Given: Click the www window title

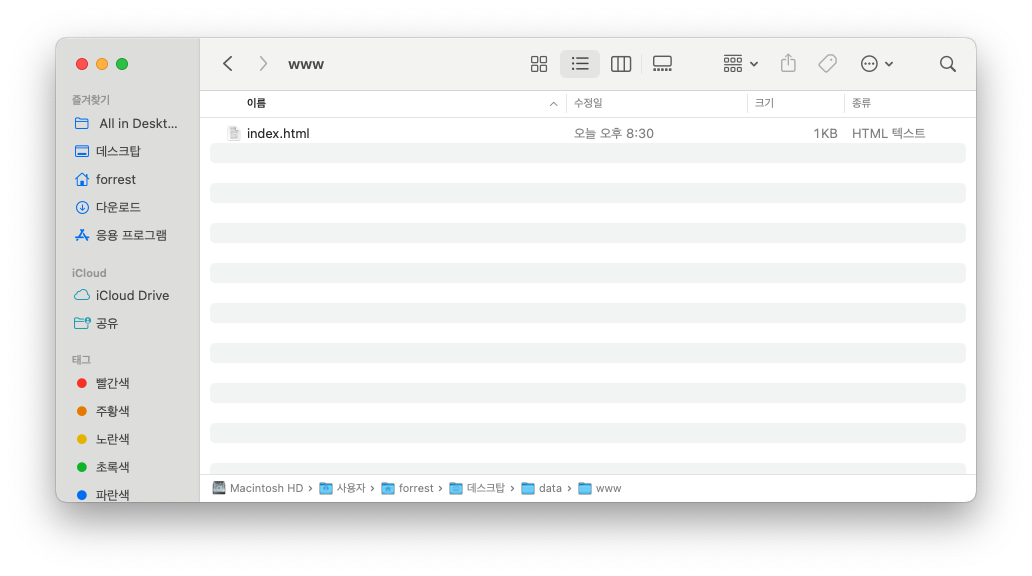Looking at the screenshot, I should tap(306, 65).
